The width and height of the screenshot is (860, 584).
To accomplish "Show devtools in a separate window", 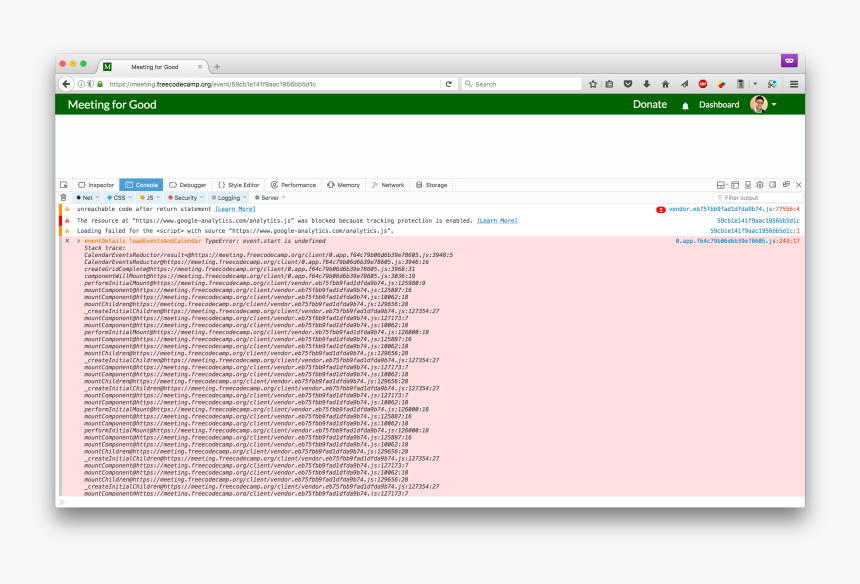I will (x=786, y=185).
